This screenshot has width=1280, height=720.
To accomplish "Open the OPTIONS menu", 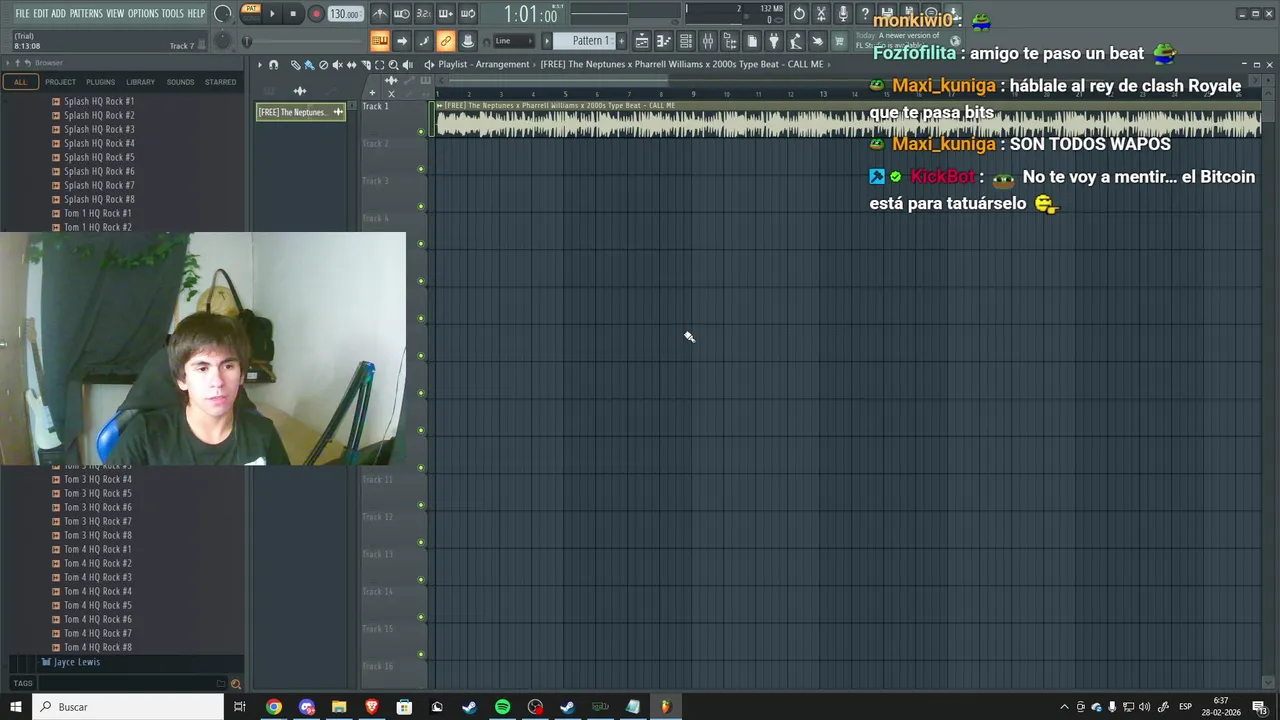I will tap(143, 13).
